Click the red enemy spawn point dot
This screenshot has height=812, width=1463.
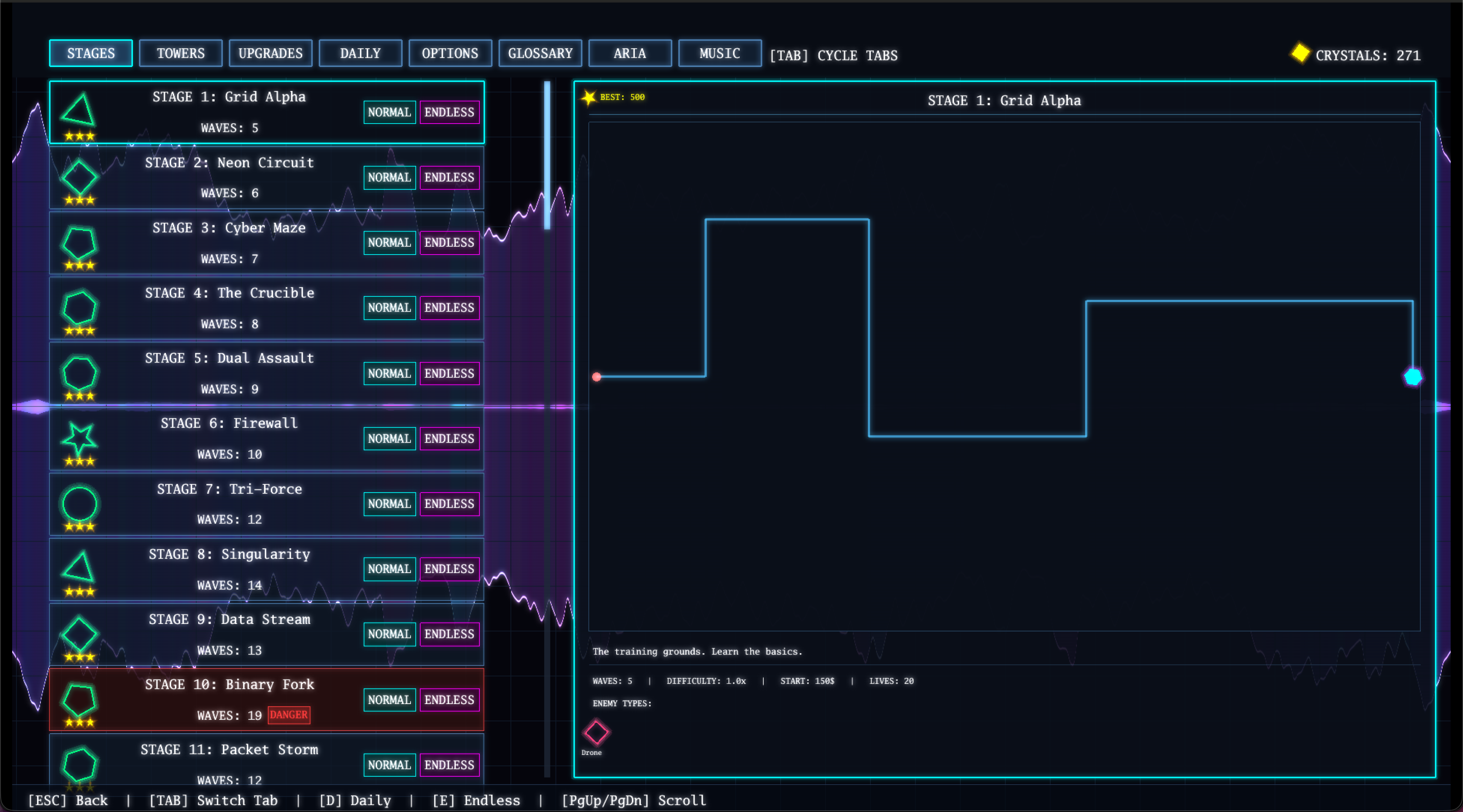597,377
